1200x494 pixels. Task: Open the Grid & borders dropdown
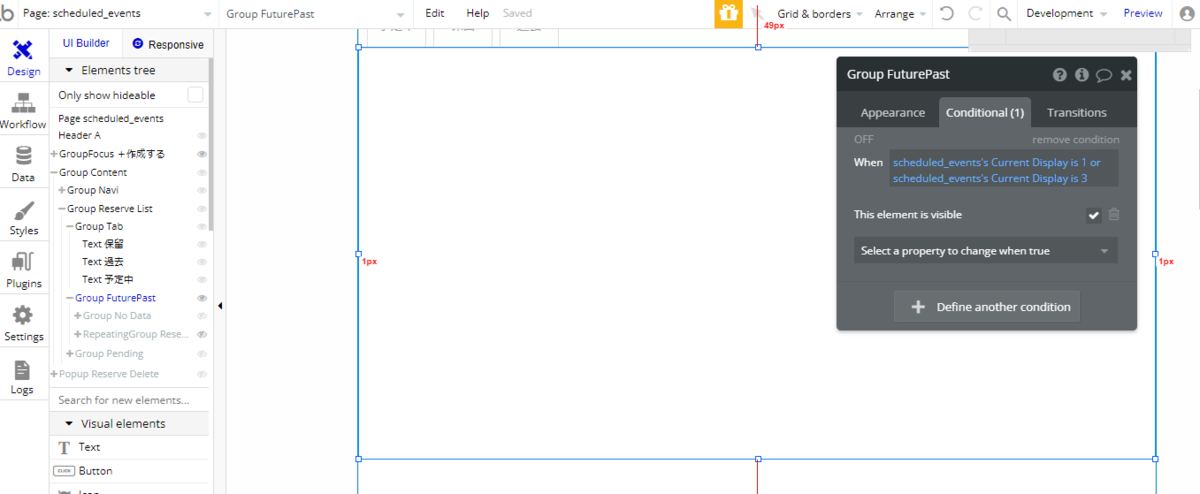[820, 14]
